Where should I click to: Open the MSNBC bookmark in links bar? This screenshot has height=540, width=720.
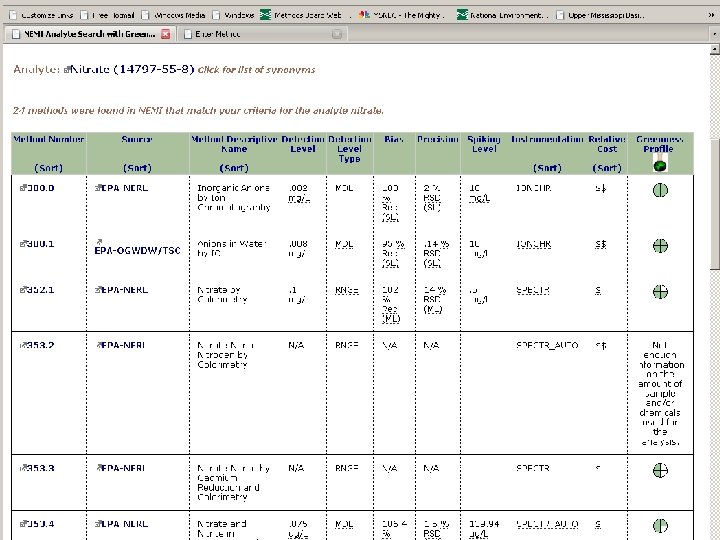pos(401,15)
